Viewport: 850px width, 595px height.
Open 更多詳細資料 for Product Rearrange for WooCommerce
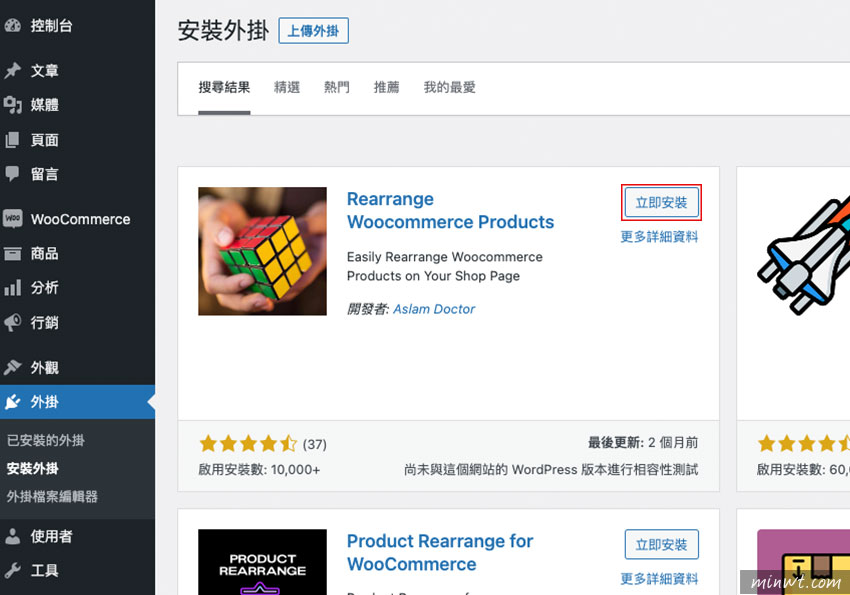tap(659, 579)
